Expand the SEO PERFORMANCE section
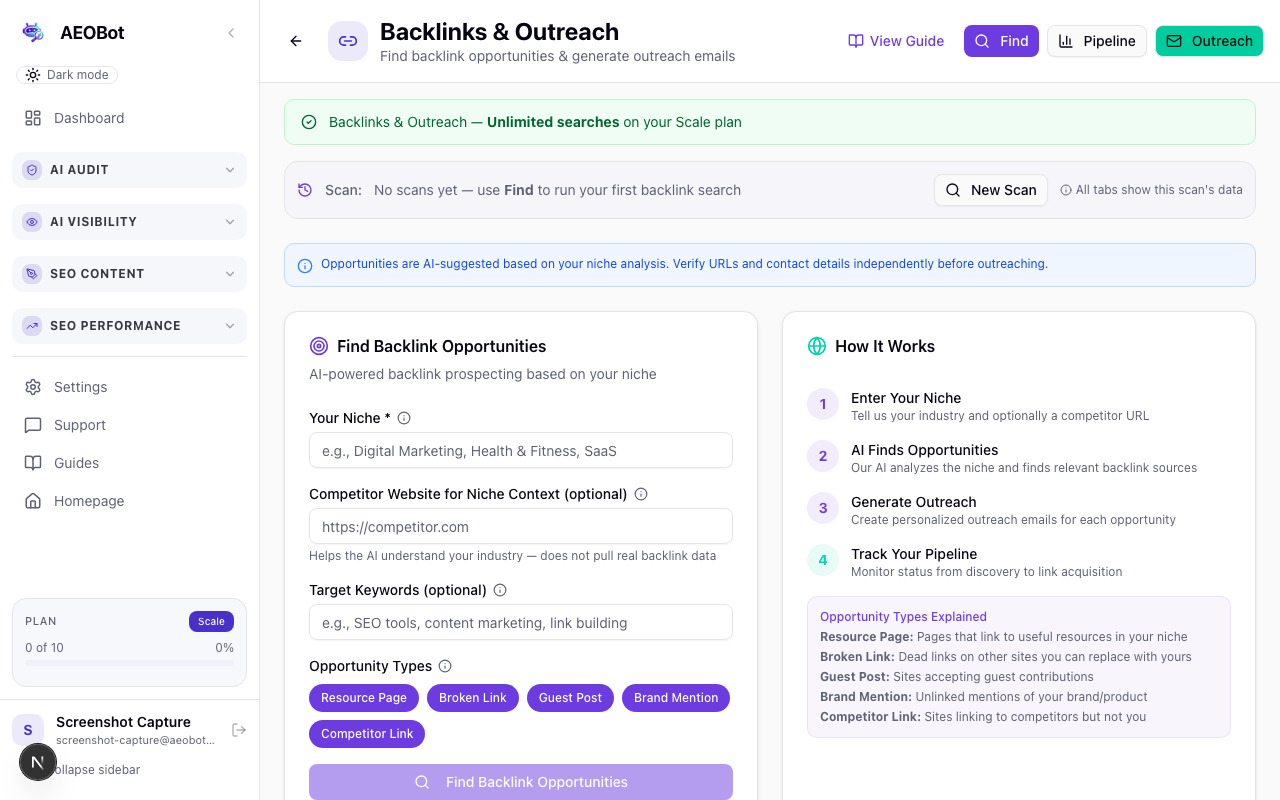1280x800 pixels. pos(129,326)
